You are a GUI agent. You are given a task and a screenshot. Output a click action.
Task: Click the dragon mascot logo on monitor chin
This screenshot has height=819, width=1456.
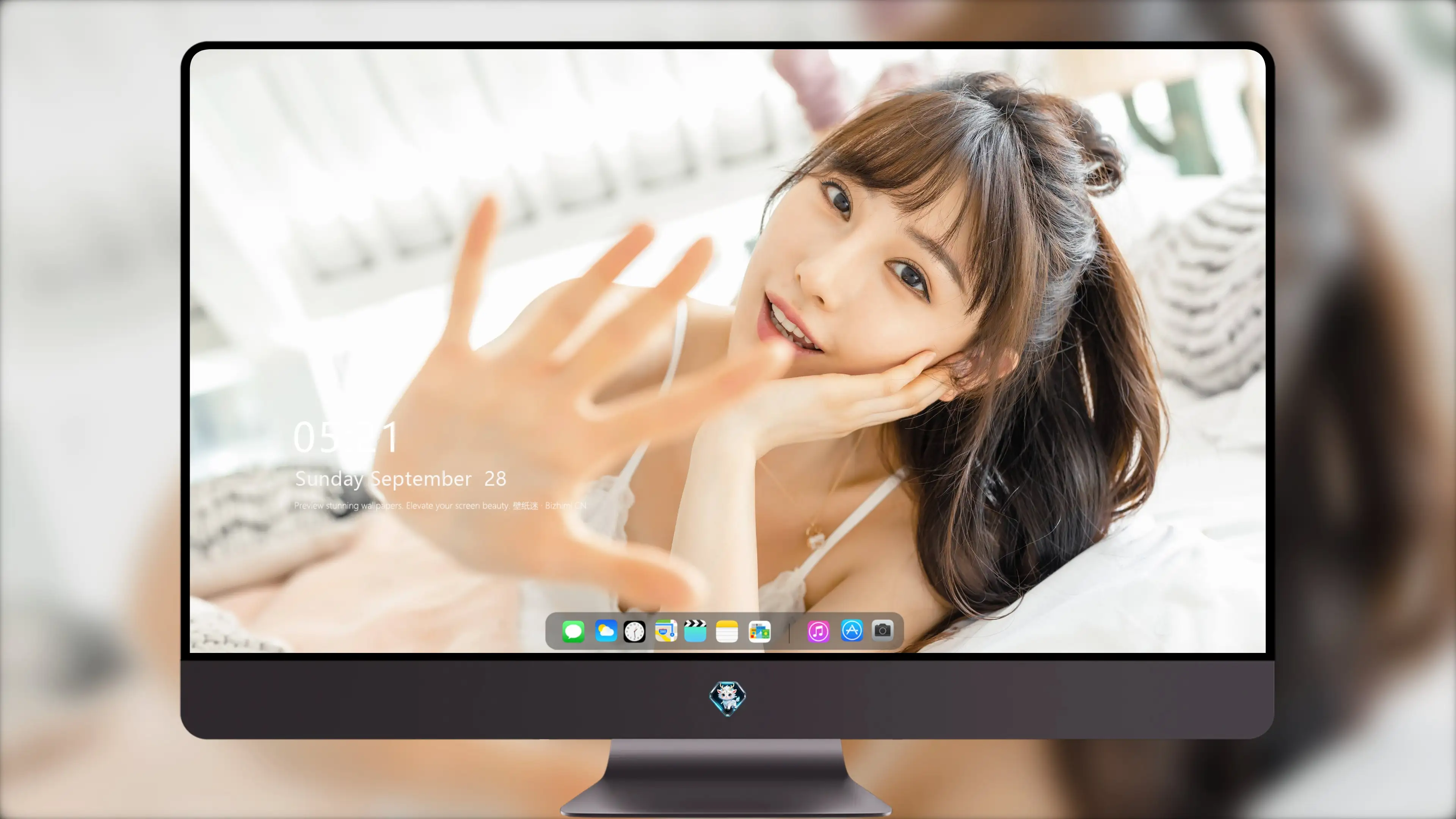pyautogui.click(x=728, y=698)
